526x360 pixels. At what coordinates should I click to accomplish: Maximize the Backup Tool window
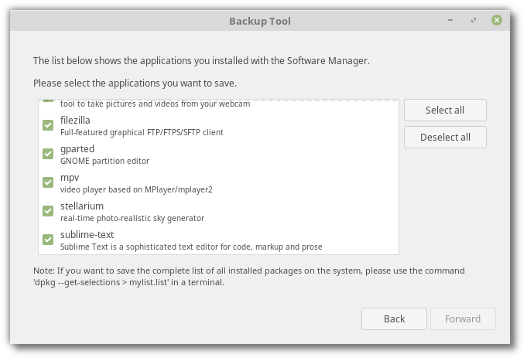(473, 20)
